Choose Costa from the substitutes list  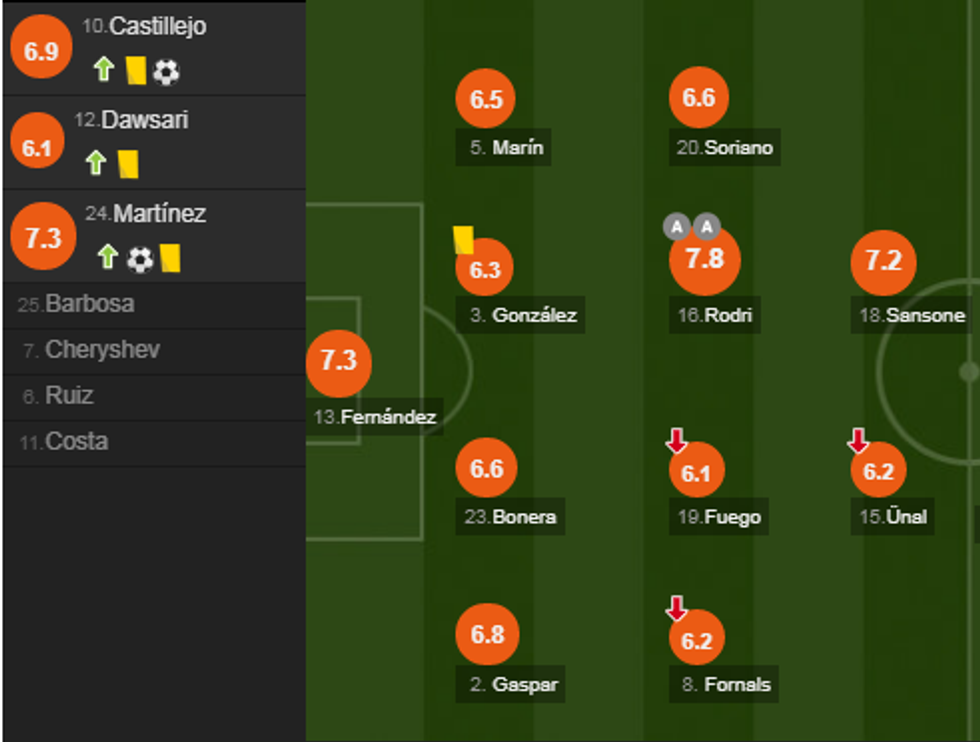[x=76, y=442]
